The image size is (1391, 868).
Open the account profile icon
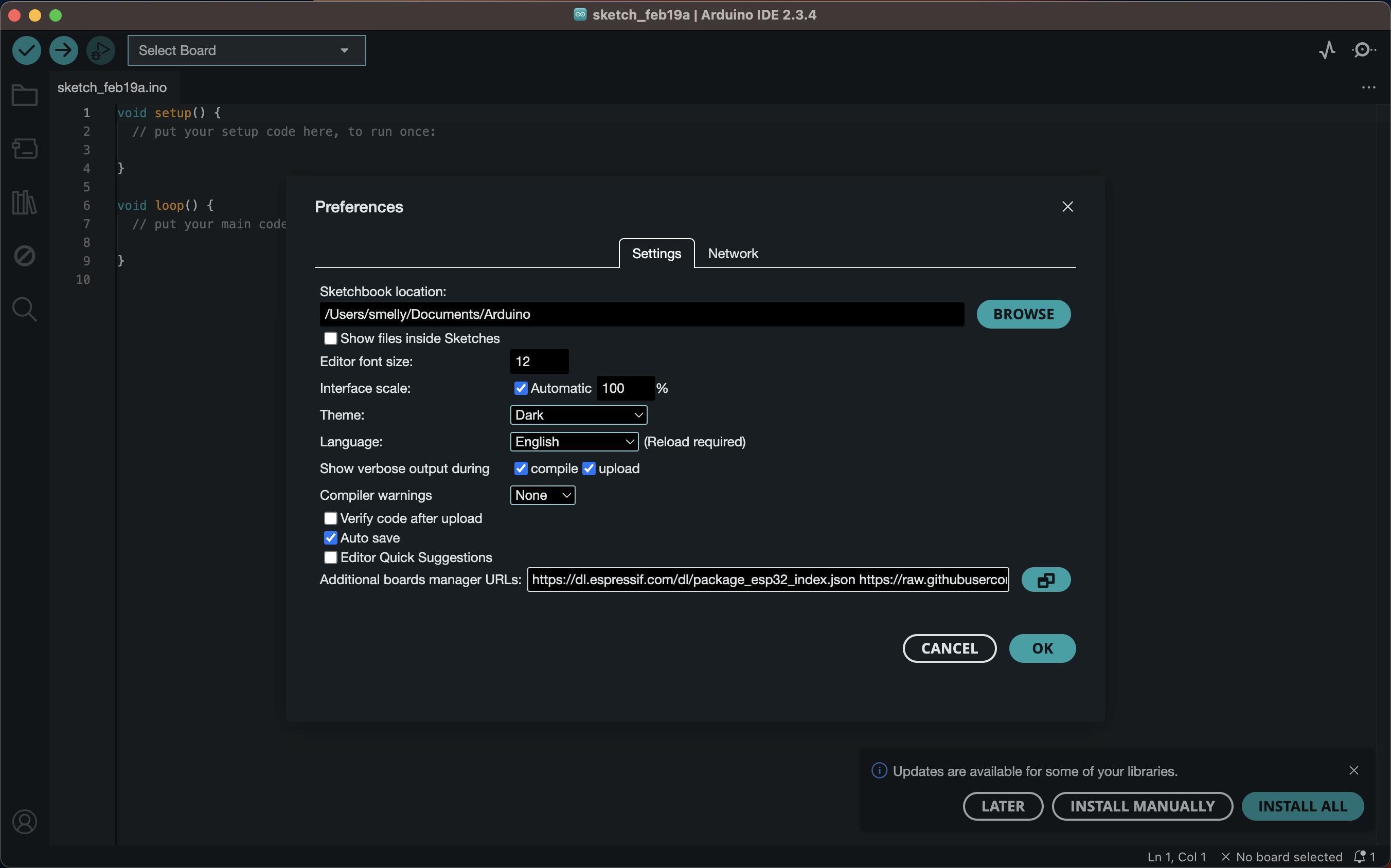(x=25, y=822)
